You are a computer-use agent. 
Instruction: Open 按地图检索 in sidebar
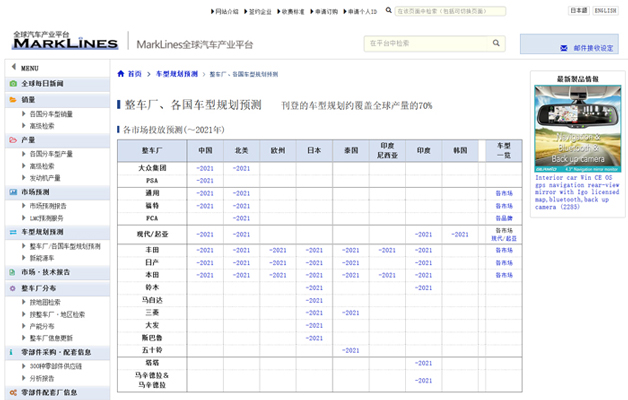pos(45,302)
